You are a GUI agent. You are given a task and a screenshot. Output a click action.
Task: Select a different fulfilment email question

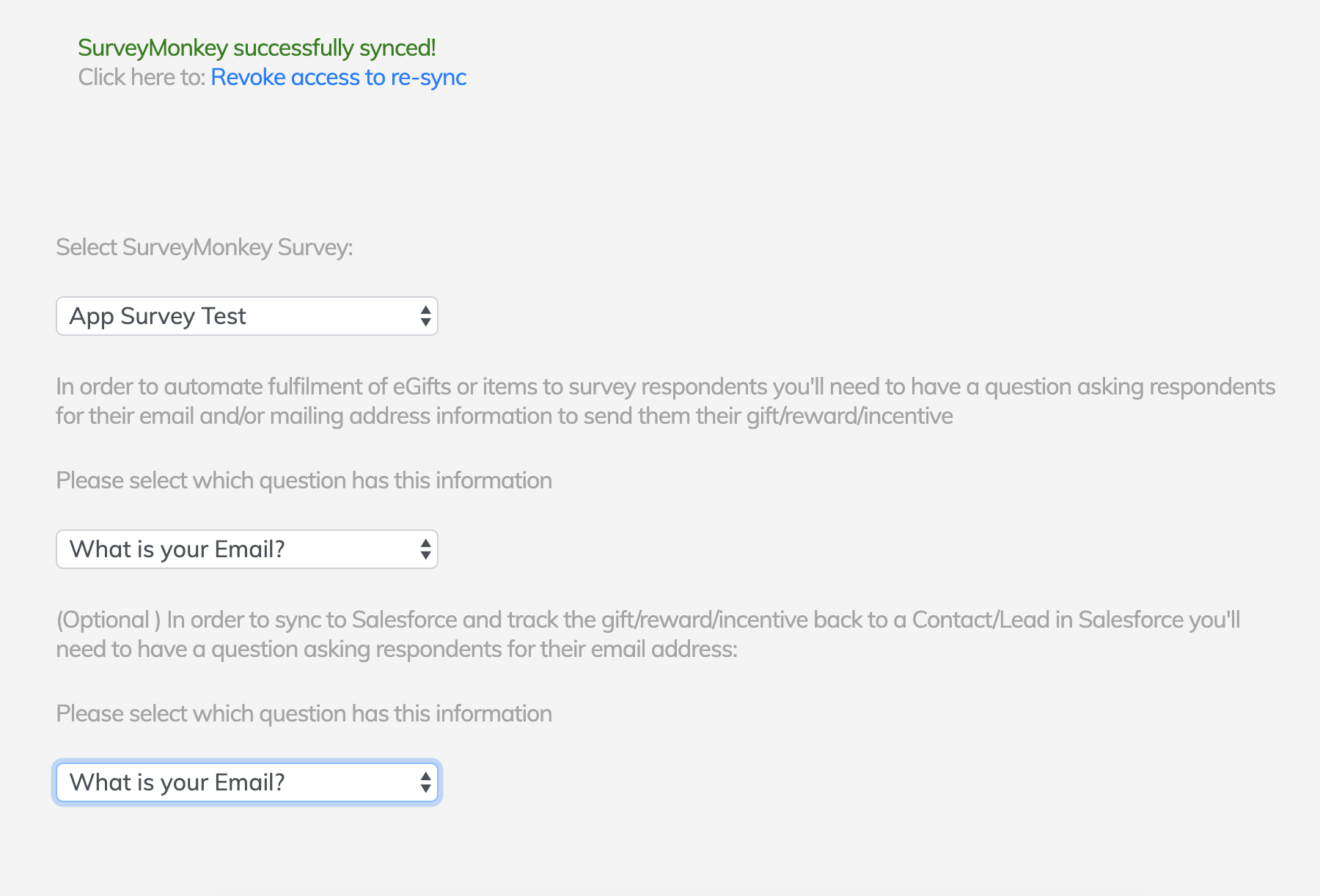click(246, 548)
